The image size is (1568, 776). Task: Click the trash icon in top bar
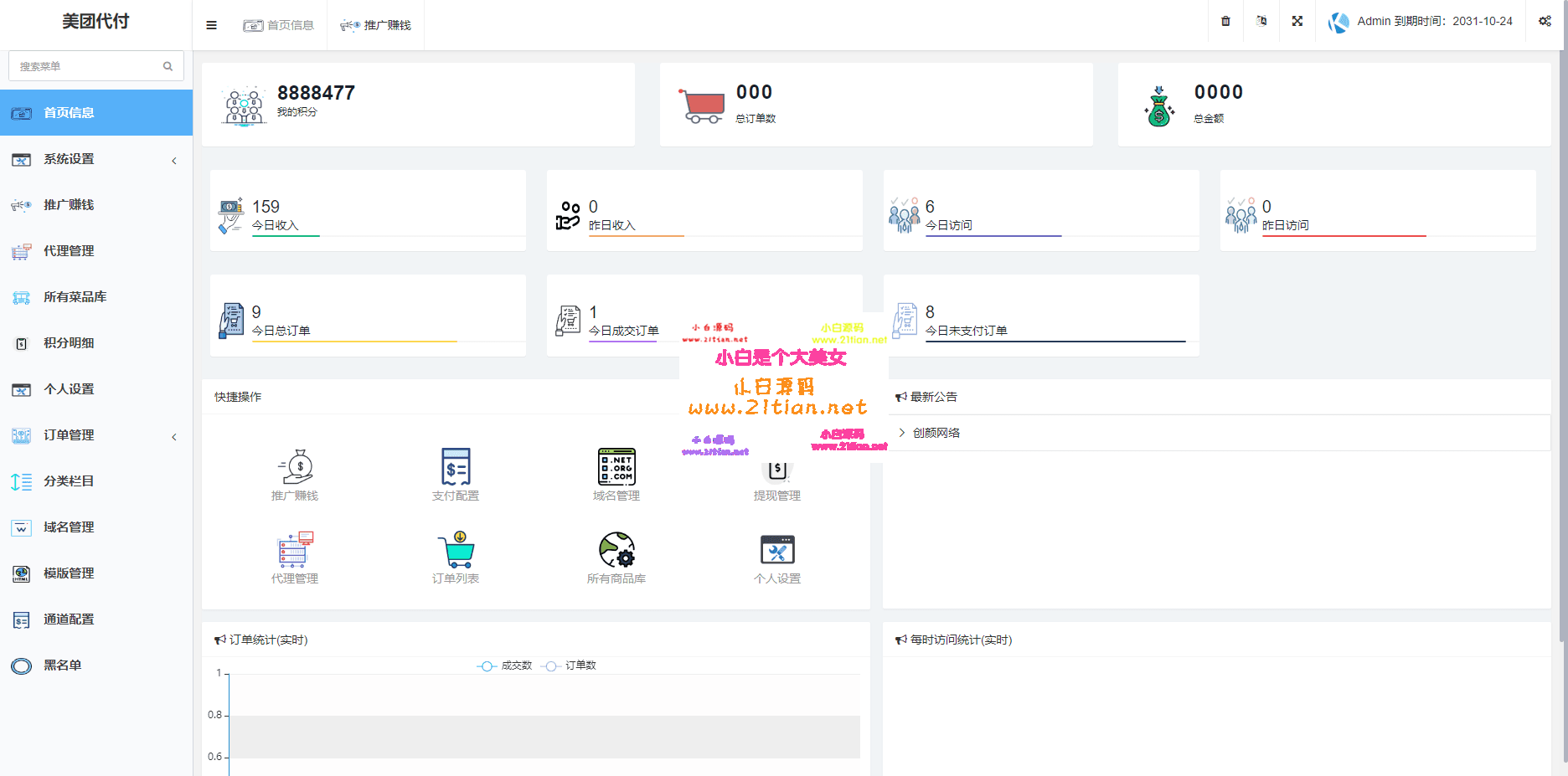[1225, 22]
